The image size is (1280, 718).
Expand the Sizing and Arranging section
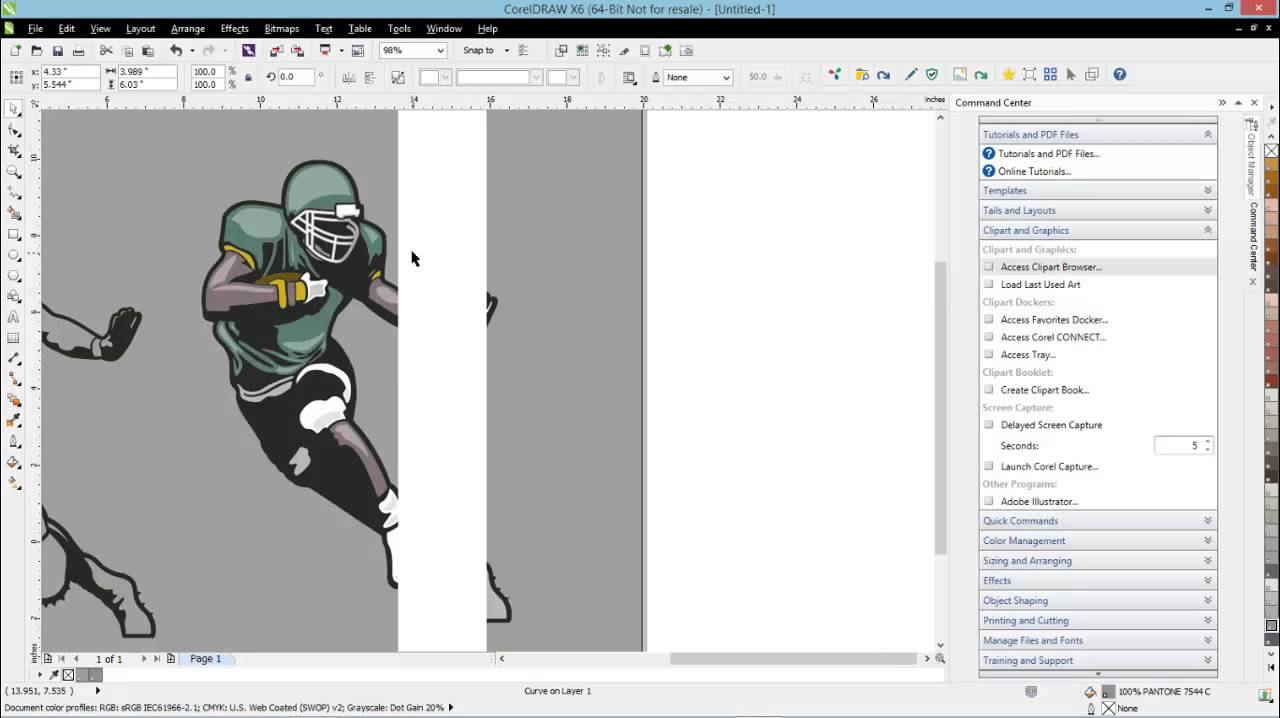pyautogui.click(x=1098, y=560)
